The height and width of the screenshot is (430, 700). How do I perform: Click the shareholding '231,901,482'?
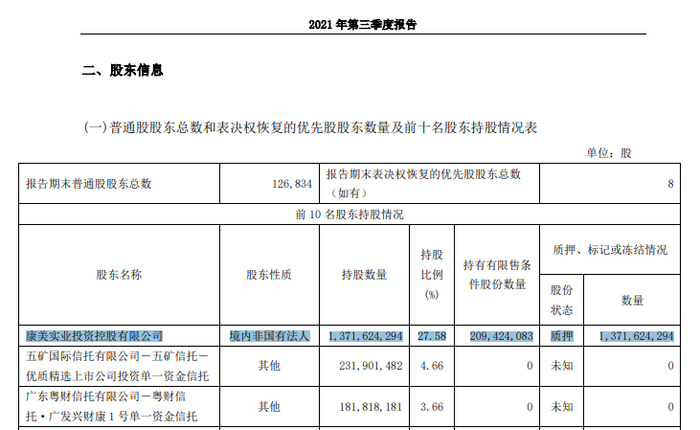point(371,366)
